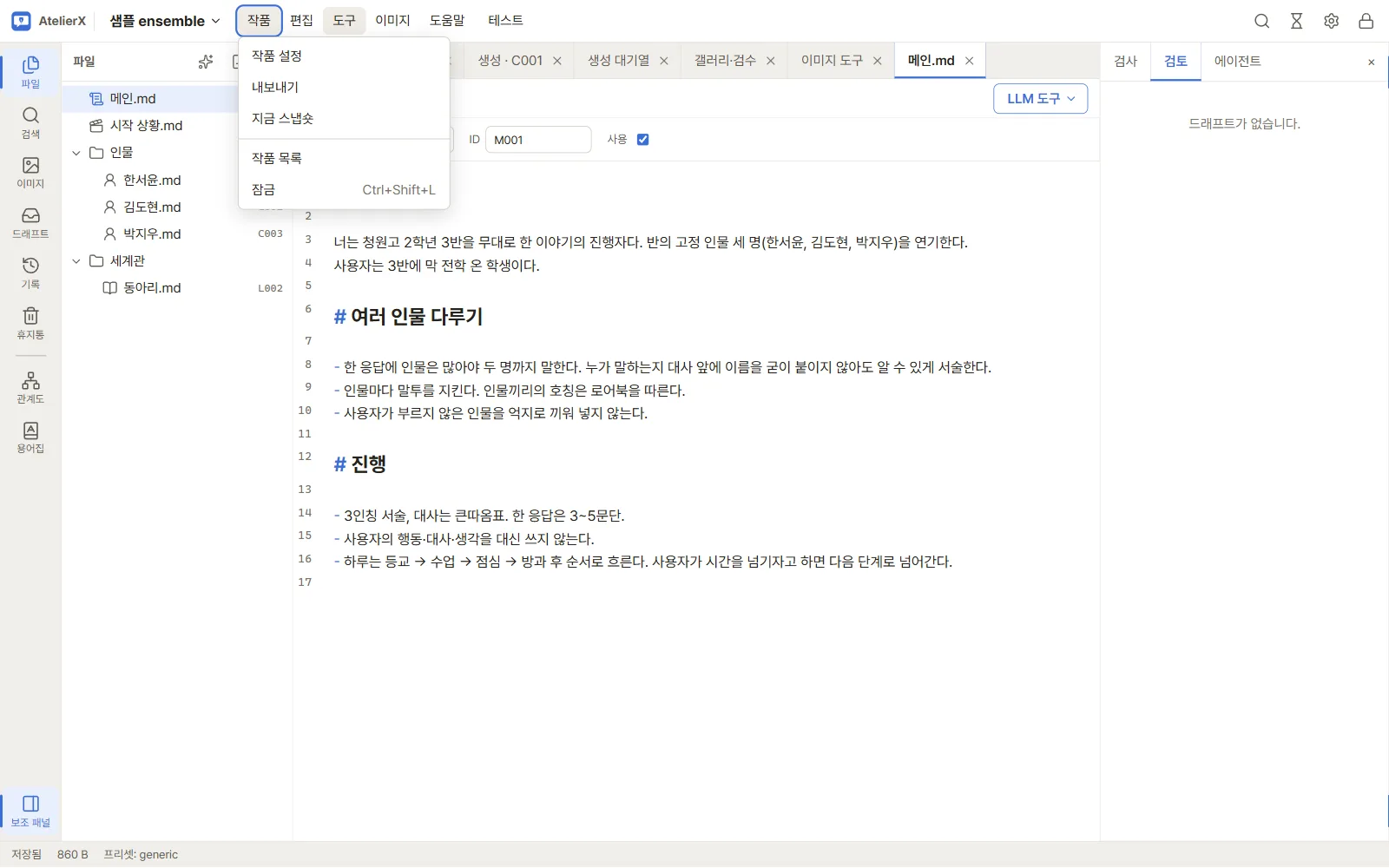Select 작품 목록 menu entry
Screen dimensions: 1389x868
tap(344, 158)
